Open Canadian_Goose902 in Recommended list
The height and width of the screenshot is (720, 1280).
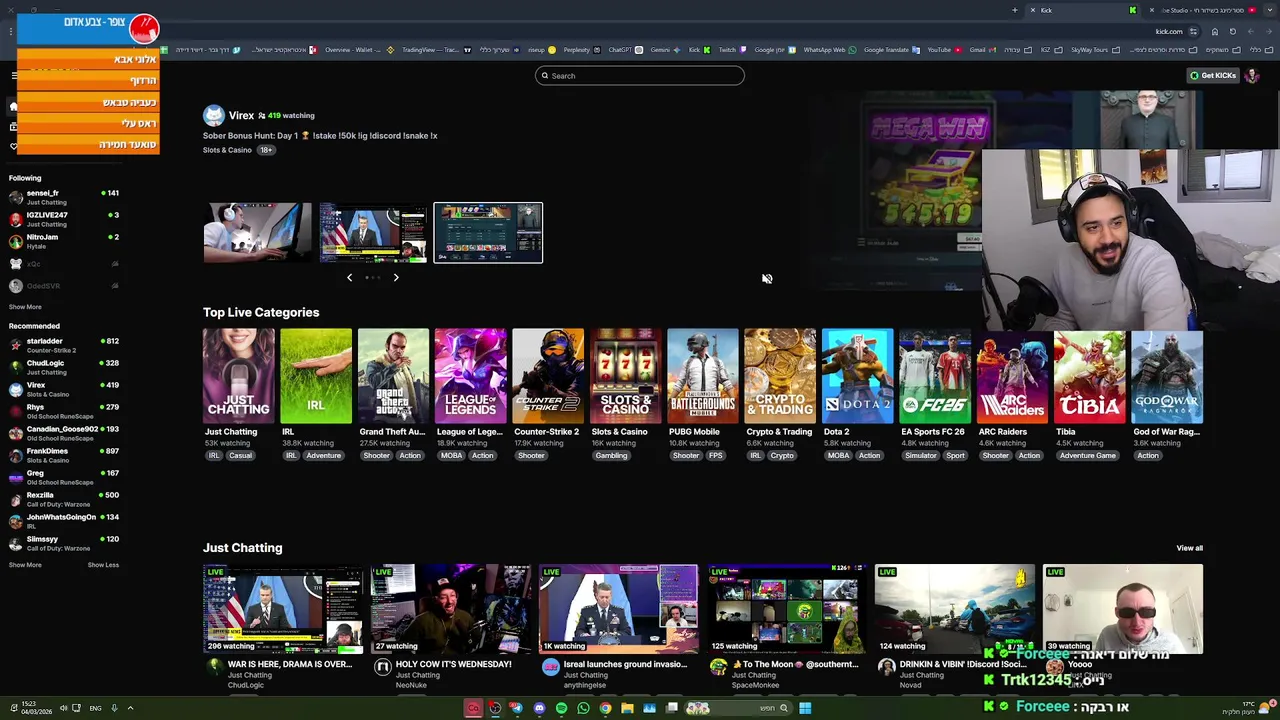[x=63, y=433]
